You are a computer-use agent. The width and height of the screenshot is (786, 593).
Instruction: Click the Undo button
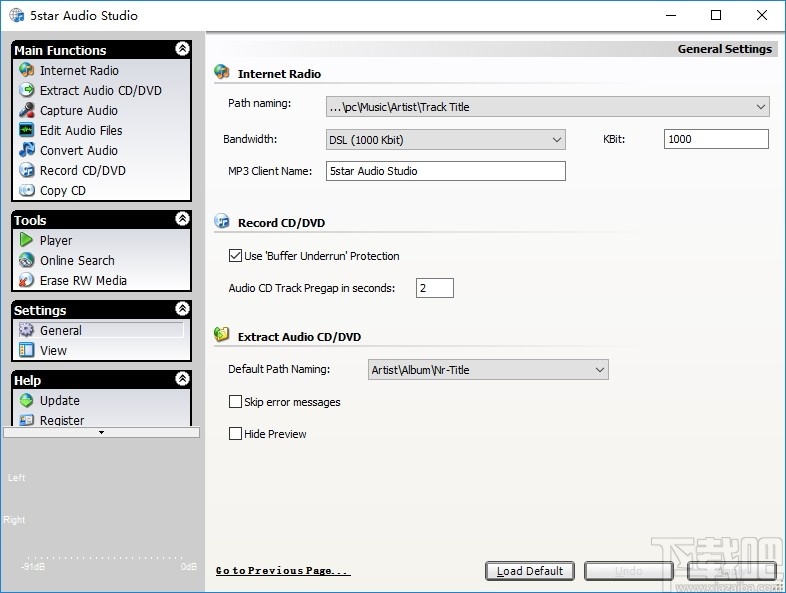click(629, 571)
